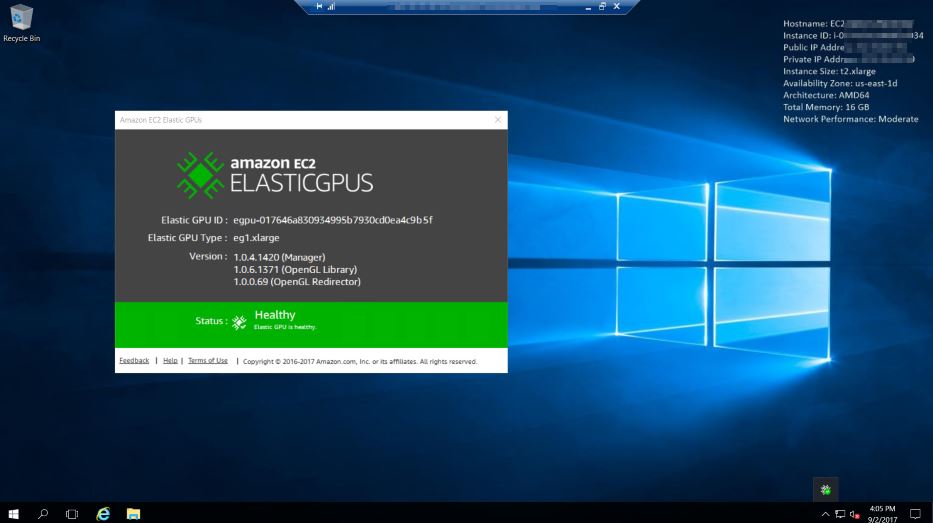Open the Terms of Use link
The image size is (933, 523).
208,361
